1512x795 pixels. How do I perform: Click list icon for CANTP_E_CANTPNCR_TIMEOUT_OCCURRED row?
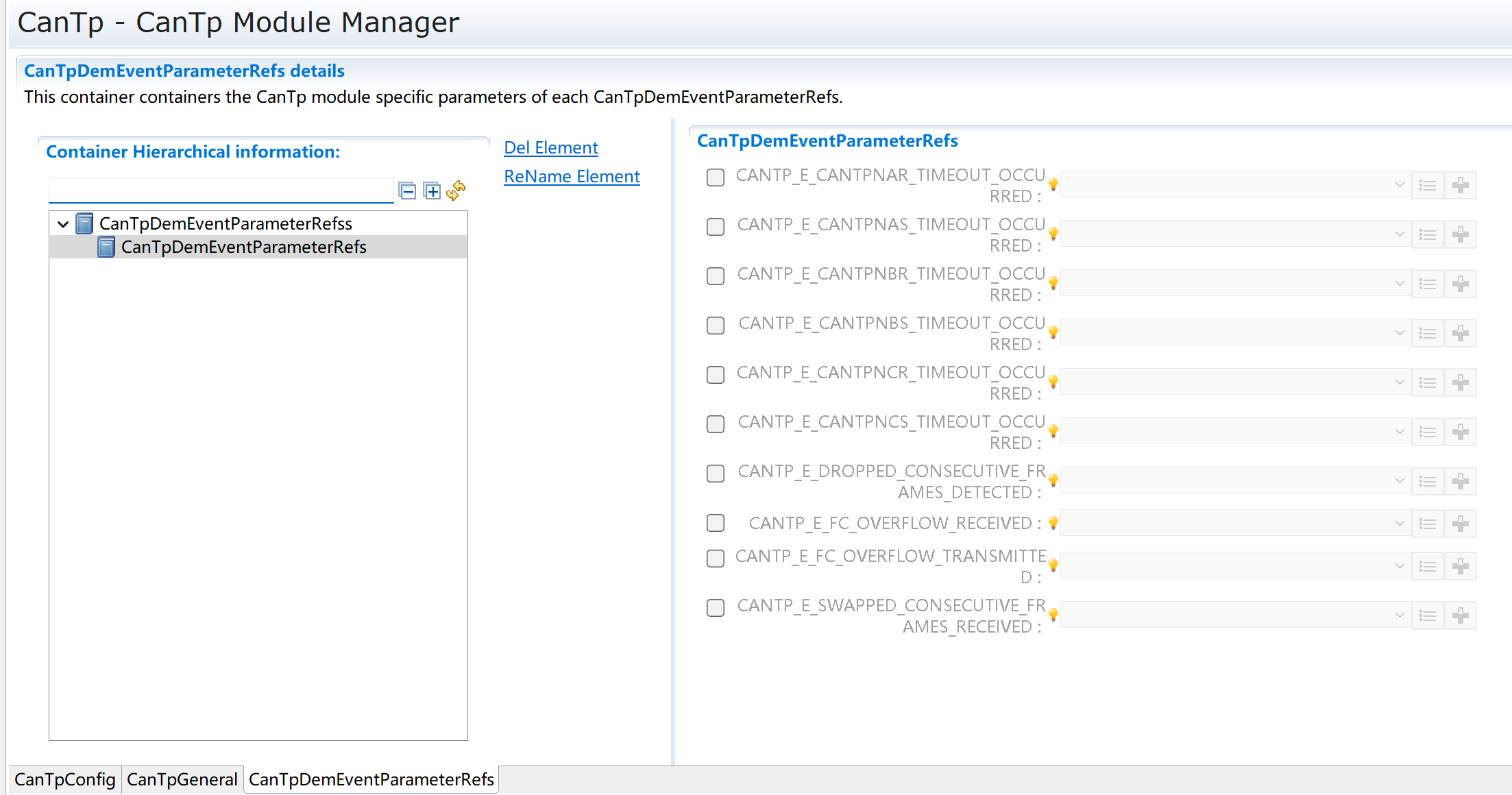point(1428,382)
